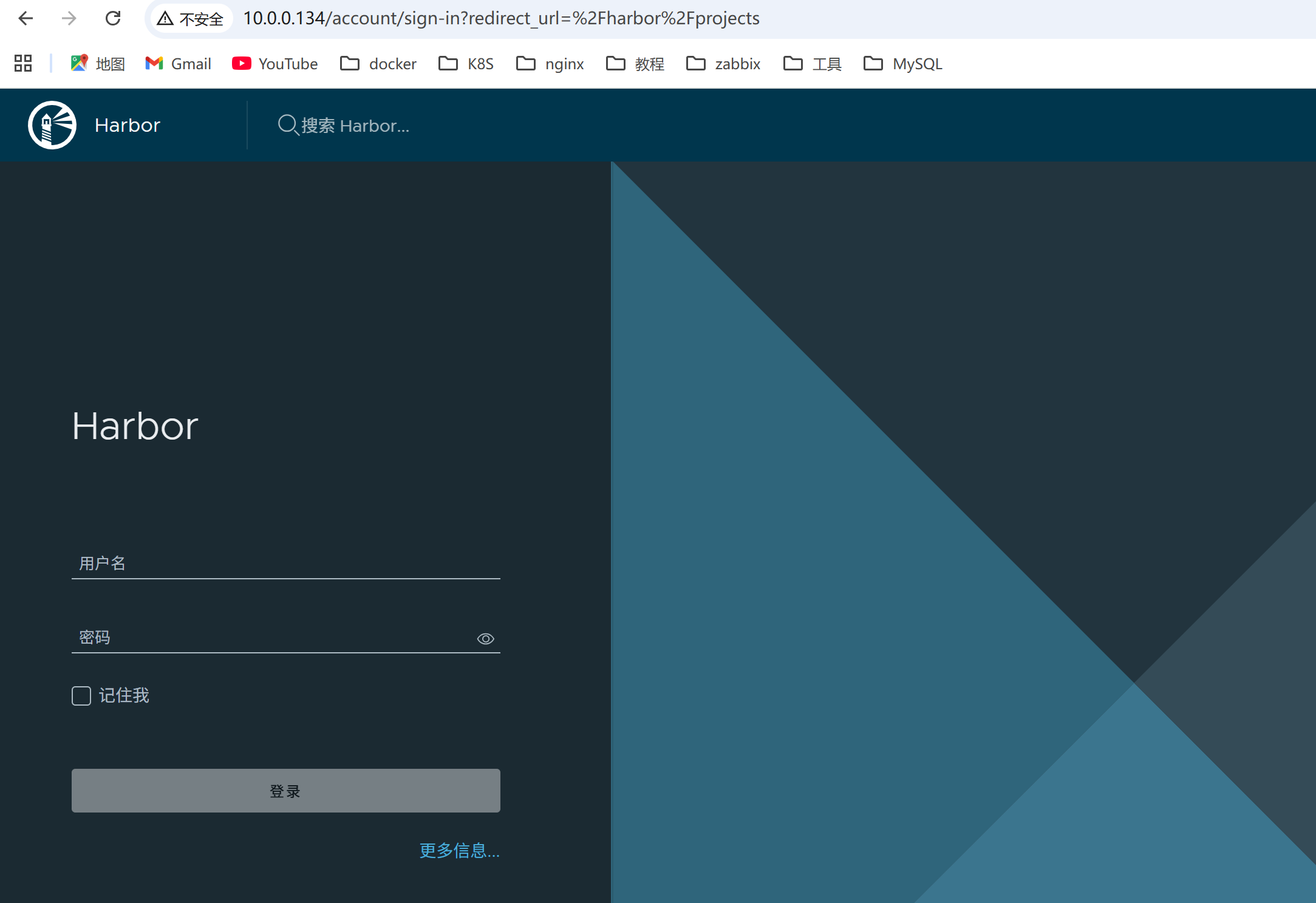Click the 密码 password field

click(x=286, y=637)
